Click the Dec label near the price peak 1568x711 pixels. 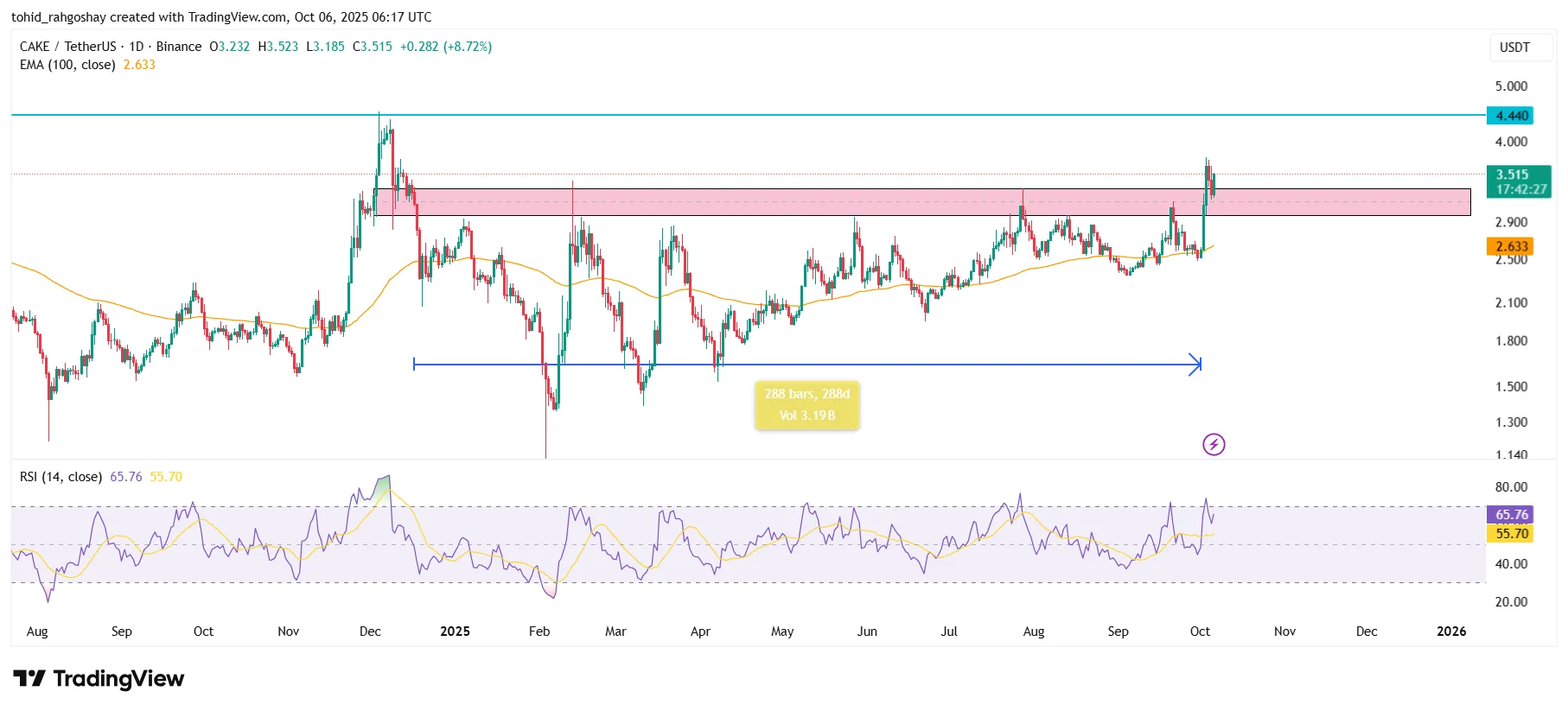370,632
